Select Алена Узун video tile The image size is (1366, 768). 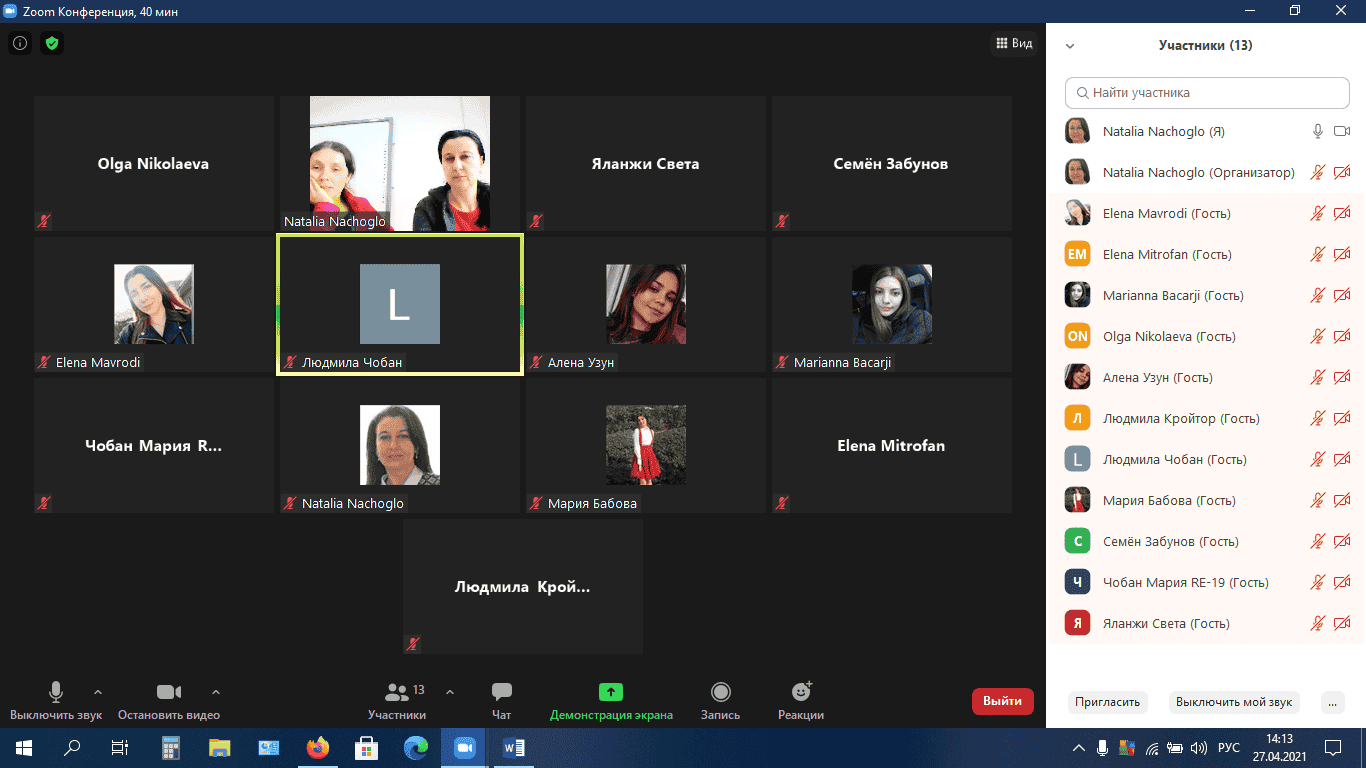pos(646,305)
